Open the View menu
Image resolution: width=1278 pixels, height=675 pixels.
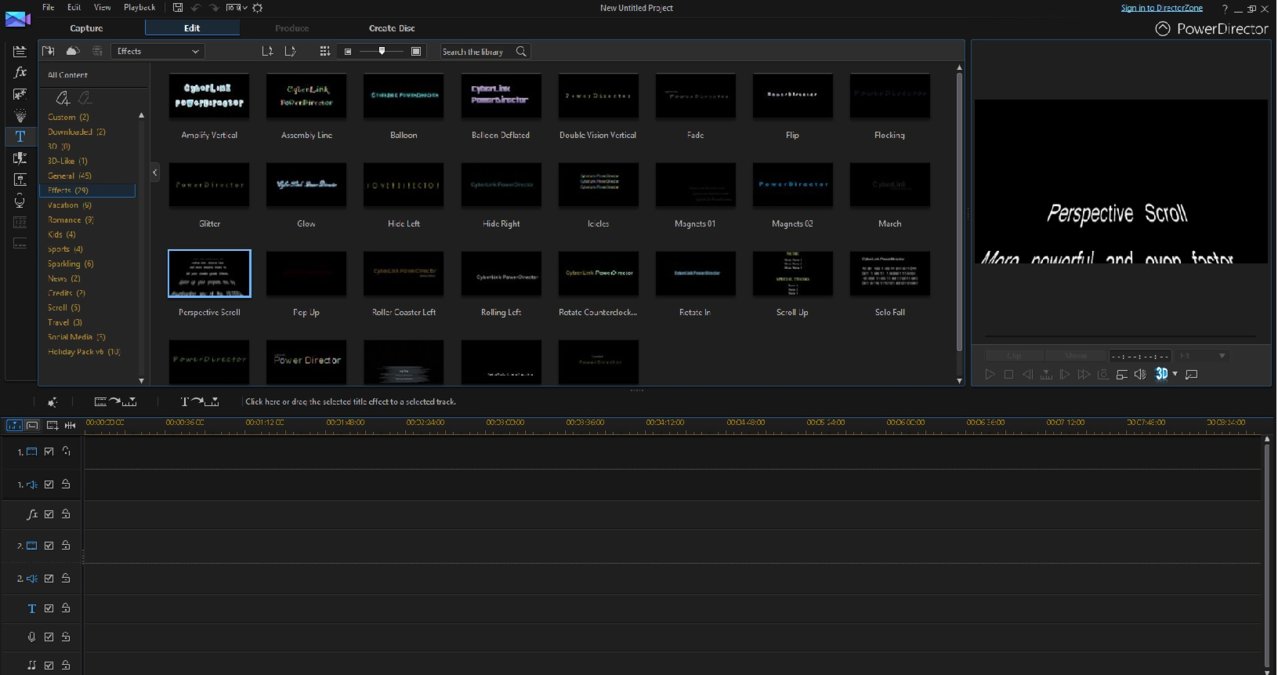(x=102, y=7)
